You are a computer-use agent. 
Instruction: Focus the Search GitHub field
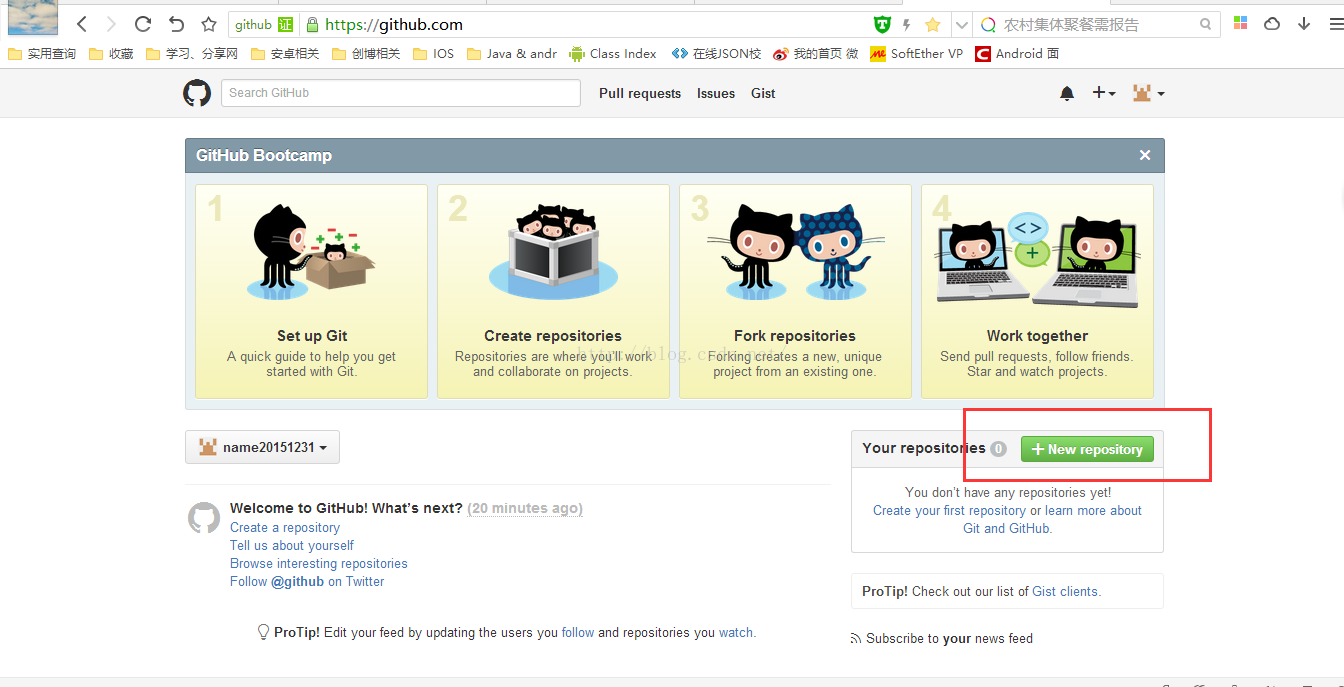click(x=401, y=93)
